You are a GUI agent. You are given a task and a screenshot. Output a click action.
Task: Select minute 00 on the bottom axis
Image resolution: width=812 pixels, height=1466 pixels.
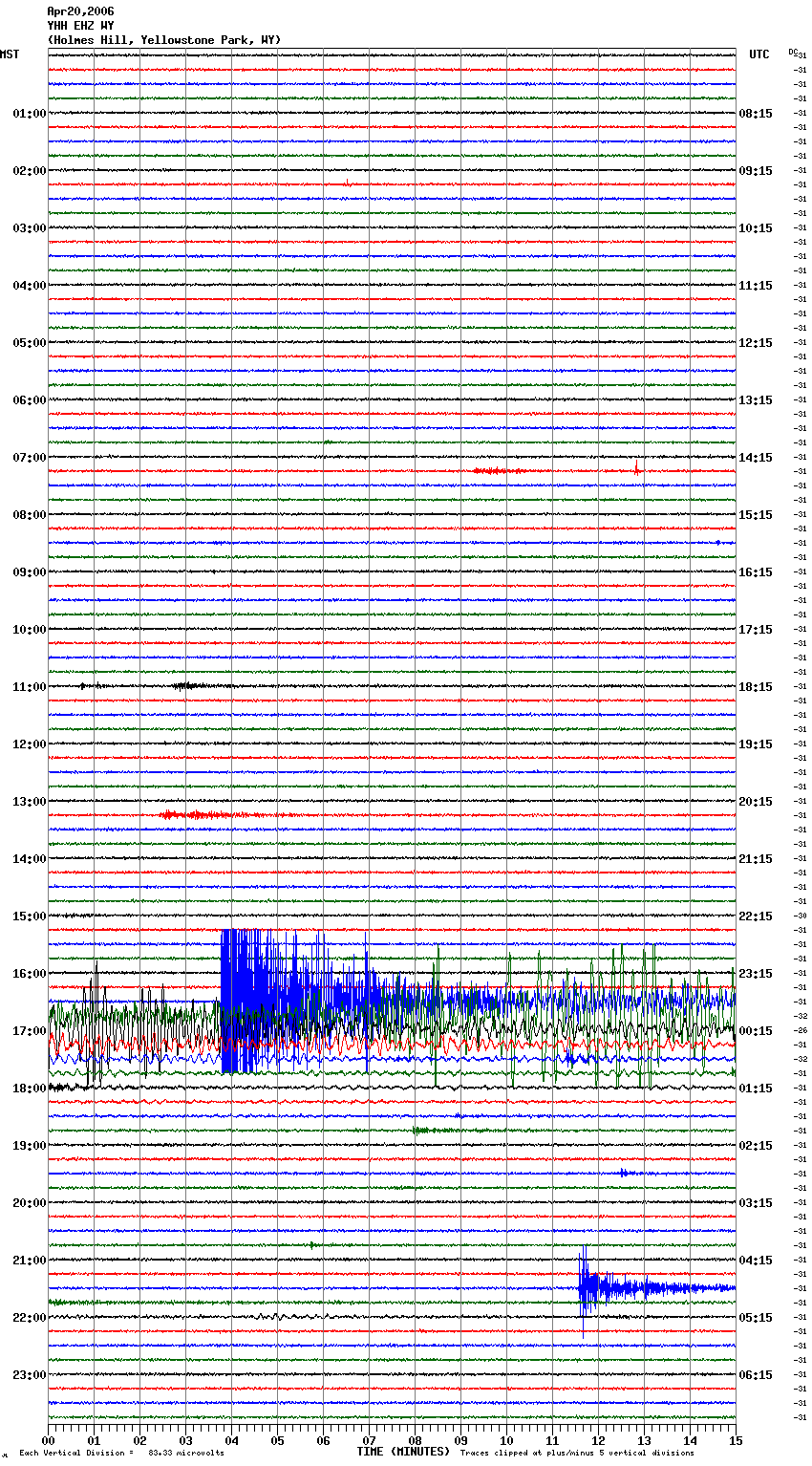click(x=49, y=1440)
